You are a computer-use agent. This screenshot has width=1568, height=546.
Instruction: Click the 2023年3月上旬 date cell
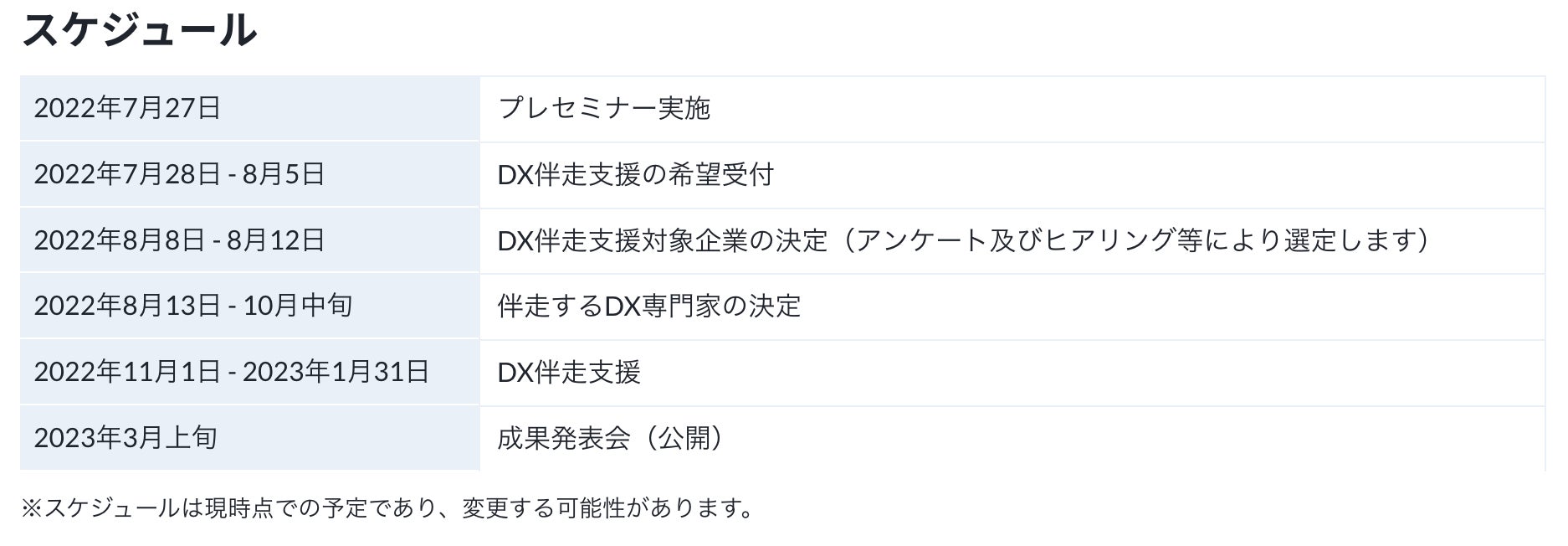[126, 437]
